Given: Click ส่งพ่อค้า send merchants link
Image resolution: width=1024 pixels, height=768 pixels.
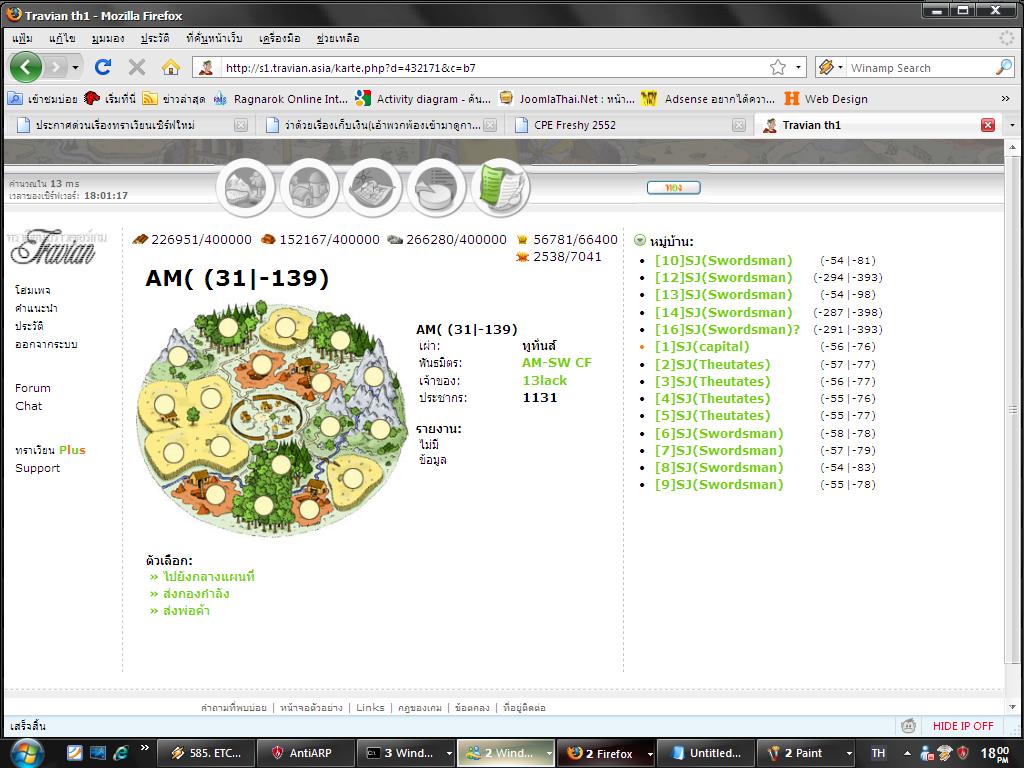Looking at the screenshot, I should (x=186, y=611).
